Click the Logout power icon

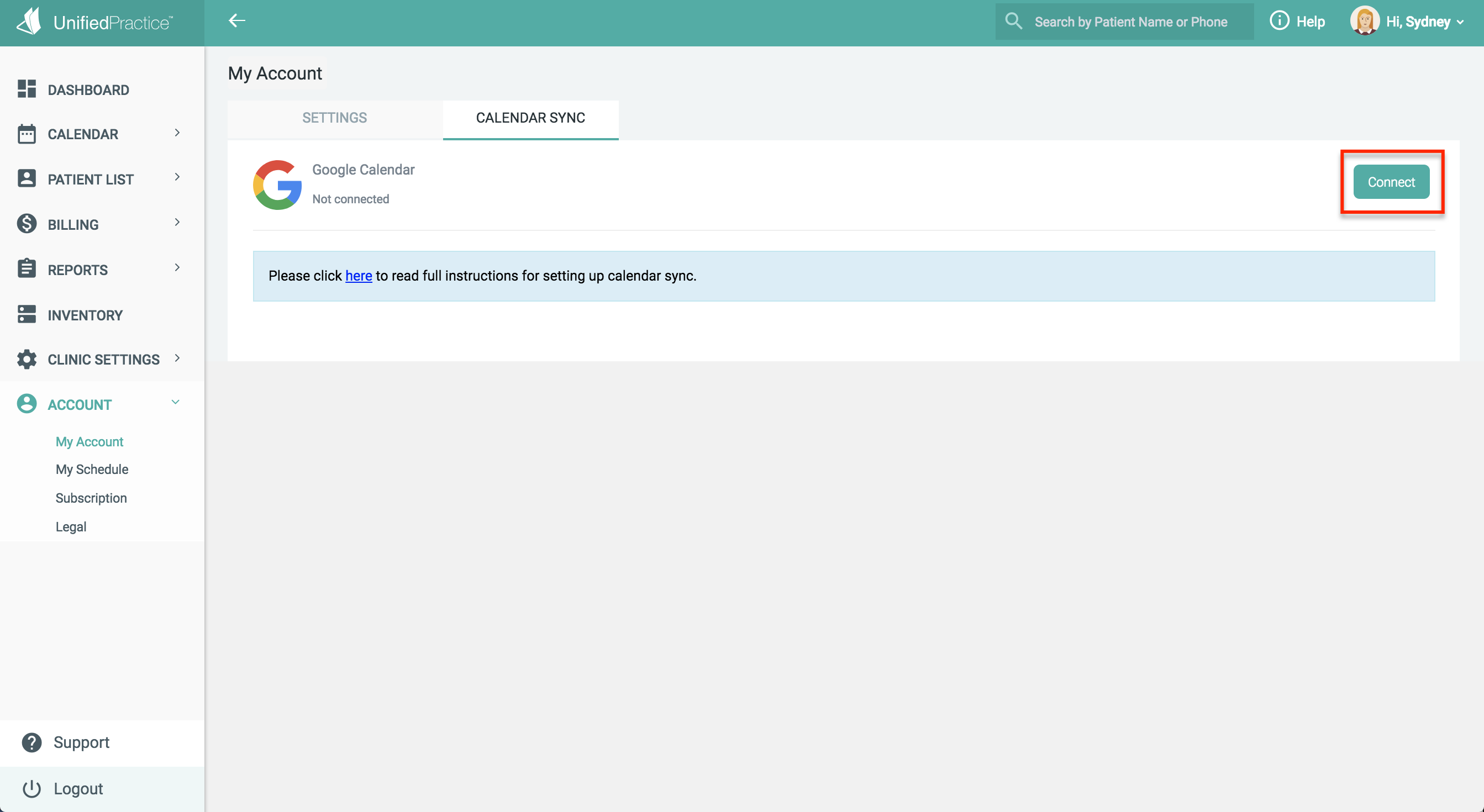(31, 788)
